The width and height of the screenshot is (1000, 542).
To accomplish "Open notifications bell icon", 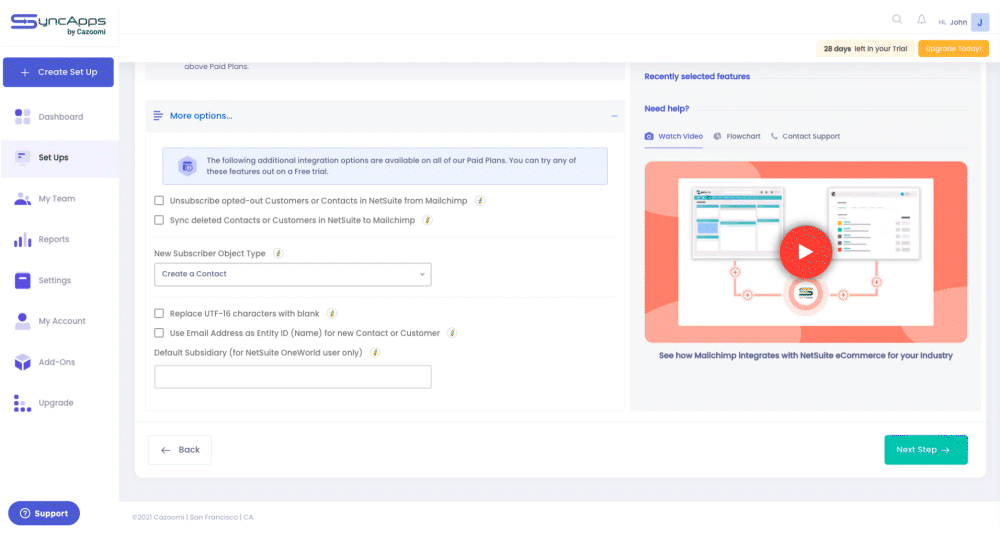I will (x=922, y=20).
